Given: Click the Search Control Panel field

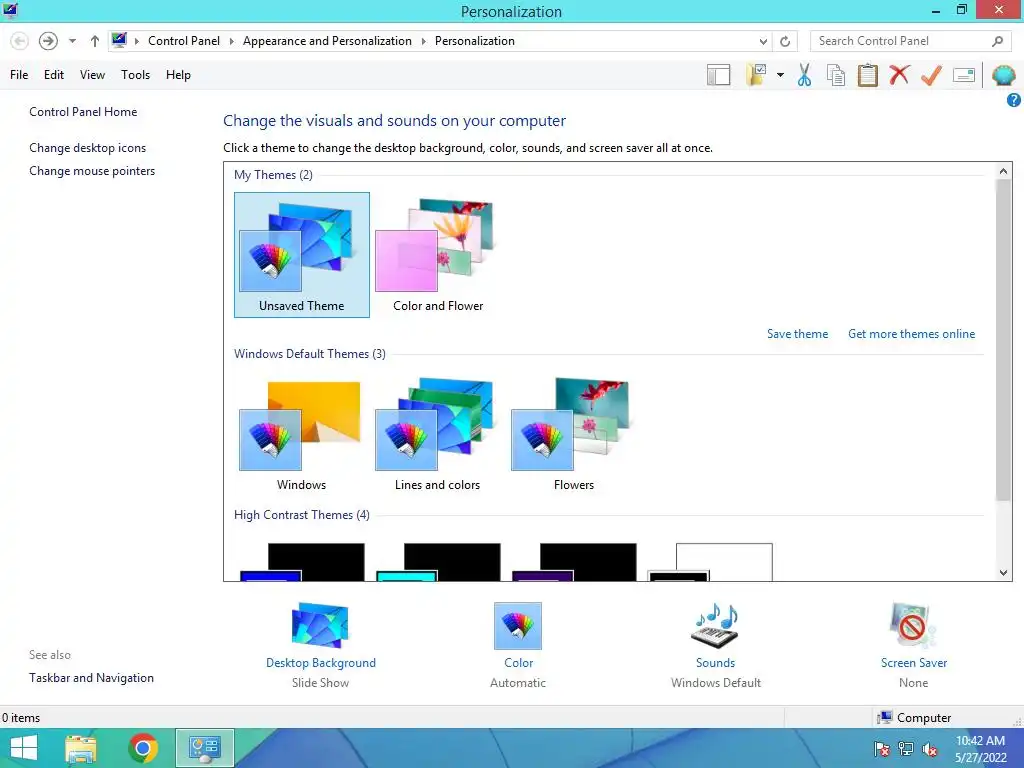Looking at the screenshot, I should 910,41.
